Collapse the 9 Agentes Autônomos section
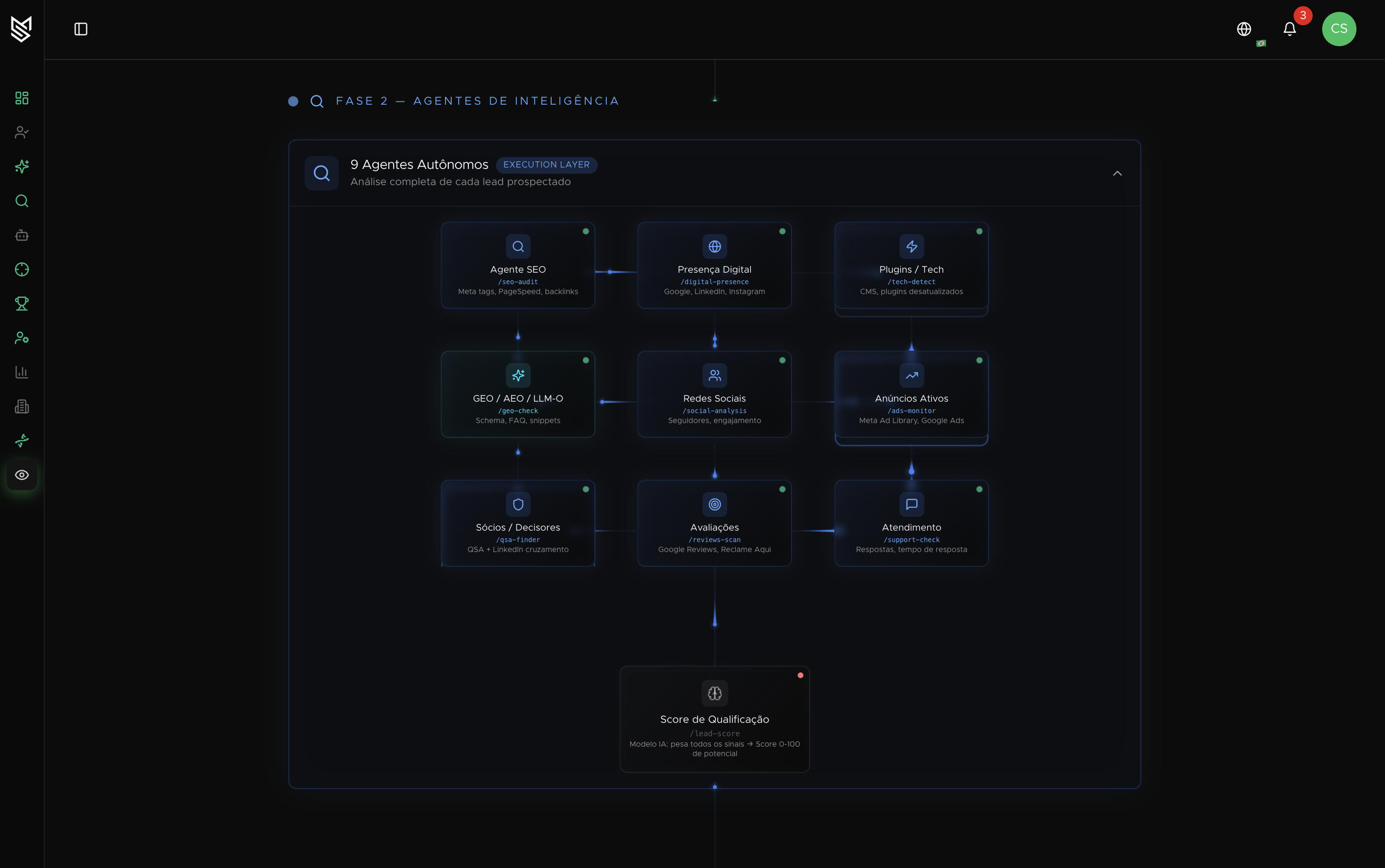Screen dimensions: 1385x868 point(1117,173)
